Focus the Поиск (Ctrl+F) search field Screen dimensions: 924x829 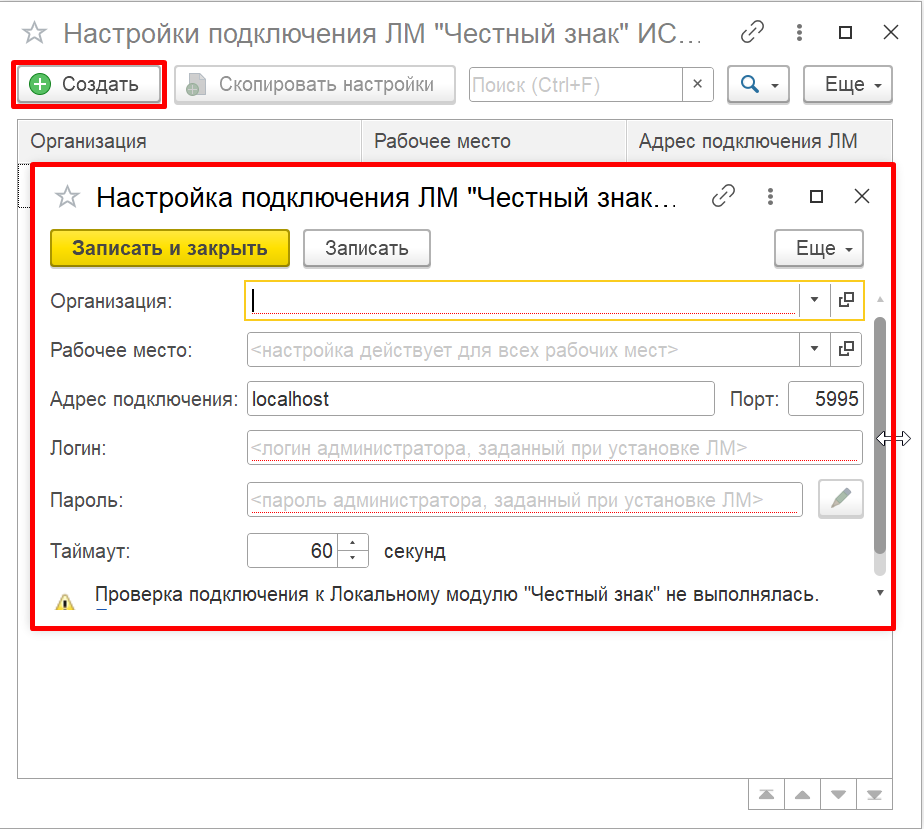coord(576,85)
